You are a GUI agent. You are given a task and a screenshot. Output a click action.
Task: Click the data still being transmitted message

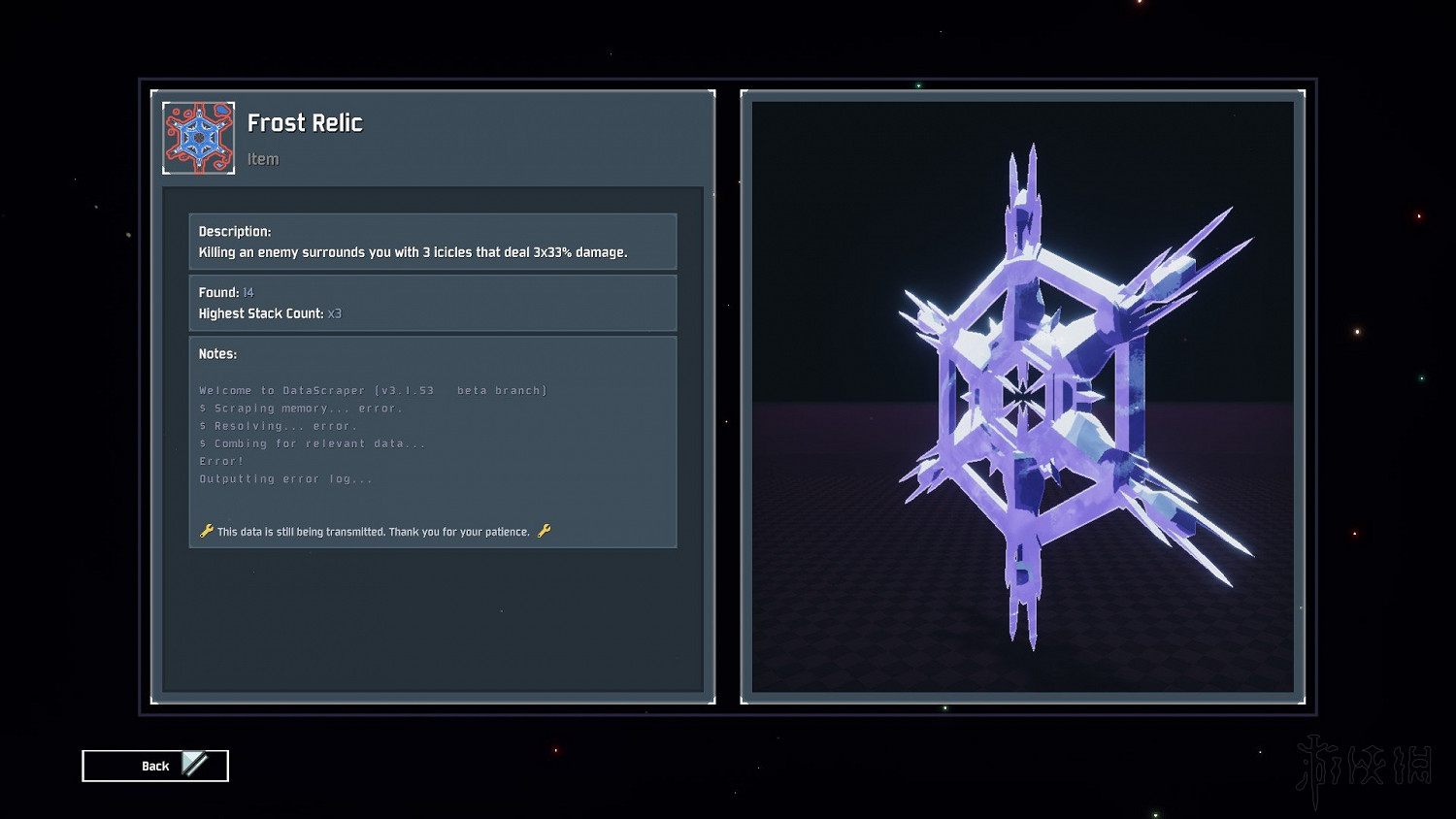[374, 532]
